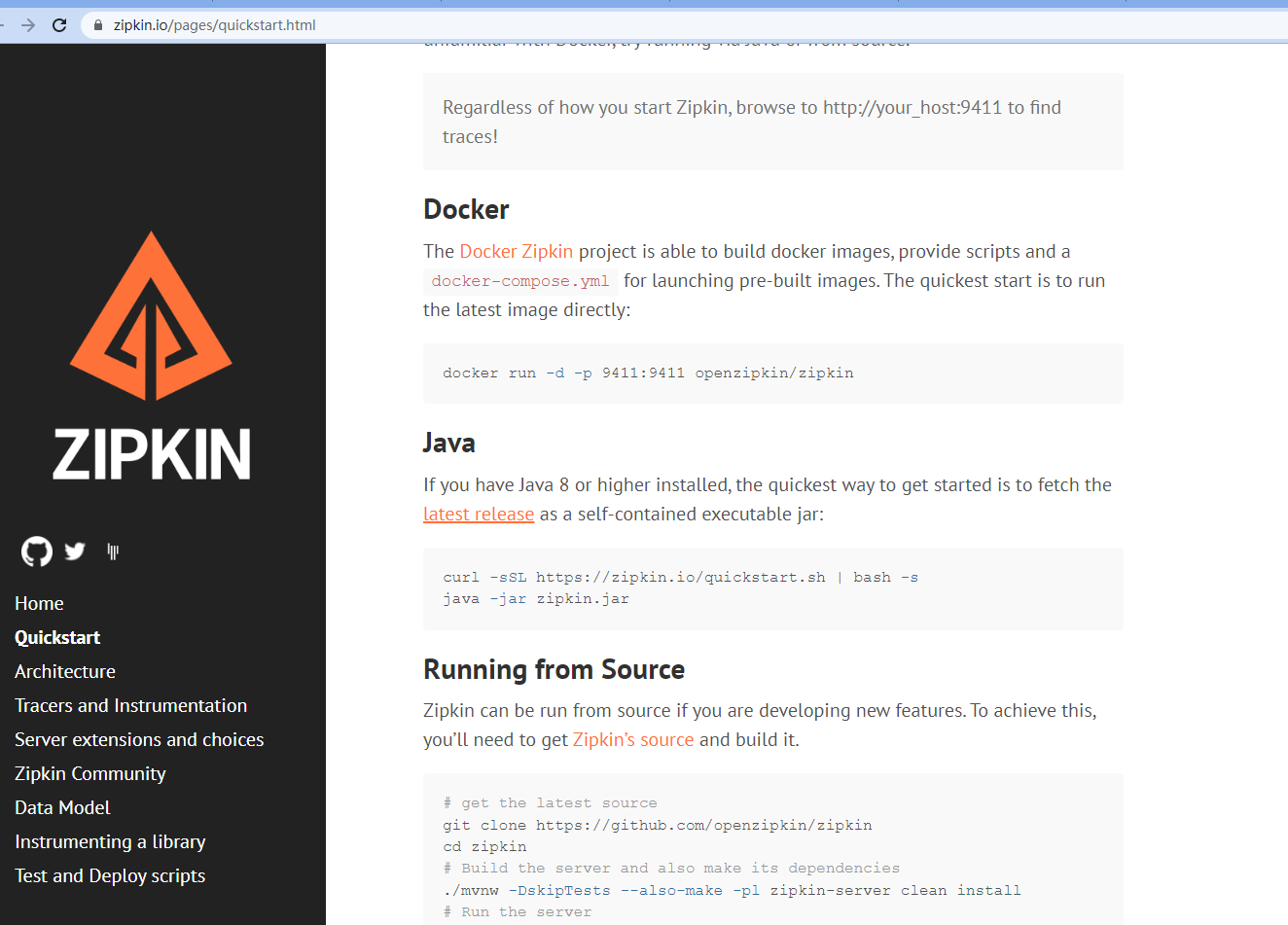Open the GitHub icon in sidebar
1288x925 pixels.
37,551
